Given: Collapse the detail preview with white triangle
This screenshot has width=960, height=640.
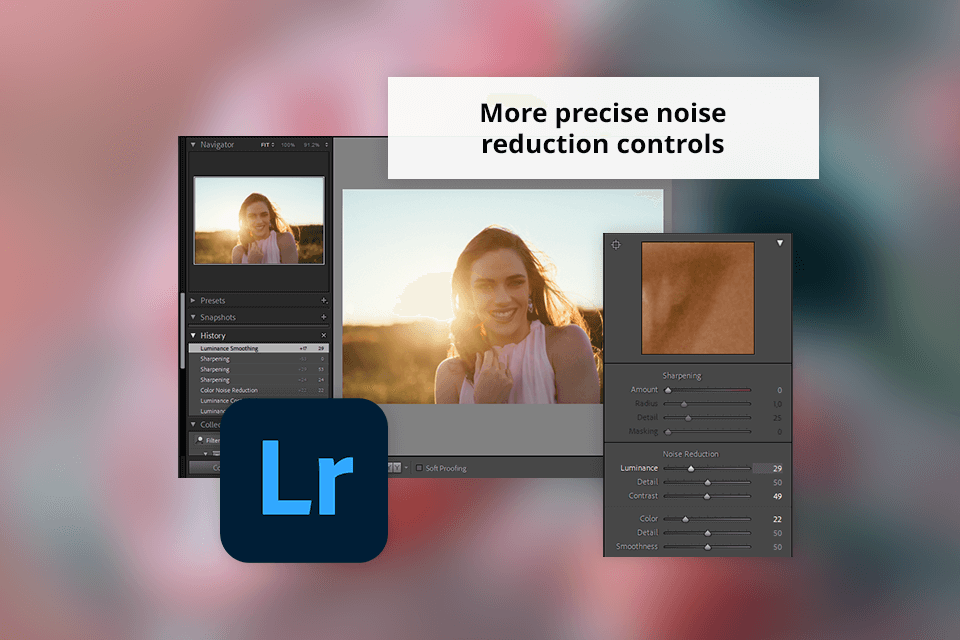Looking at the screenshot, I should pyautogui.click(x=779, y=243).
